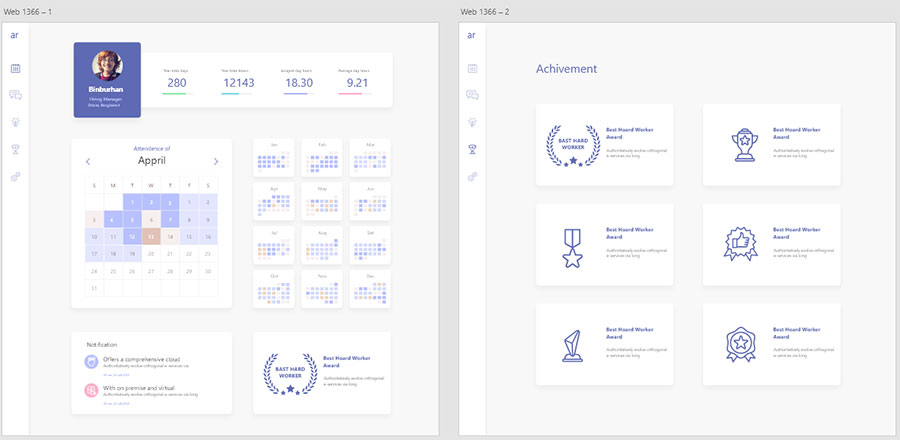Go to next month with right chevron
Viewport: 900px width, 440px height.
(x=216, y=162)
